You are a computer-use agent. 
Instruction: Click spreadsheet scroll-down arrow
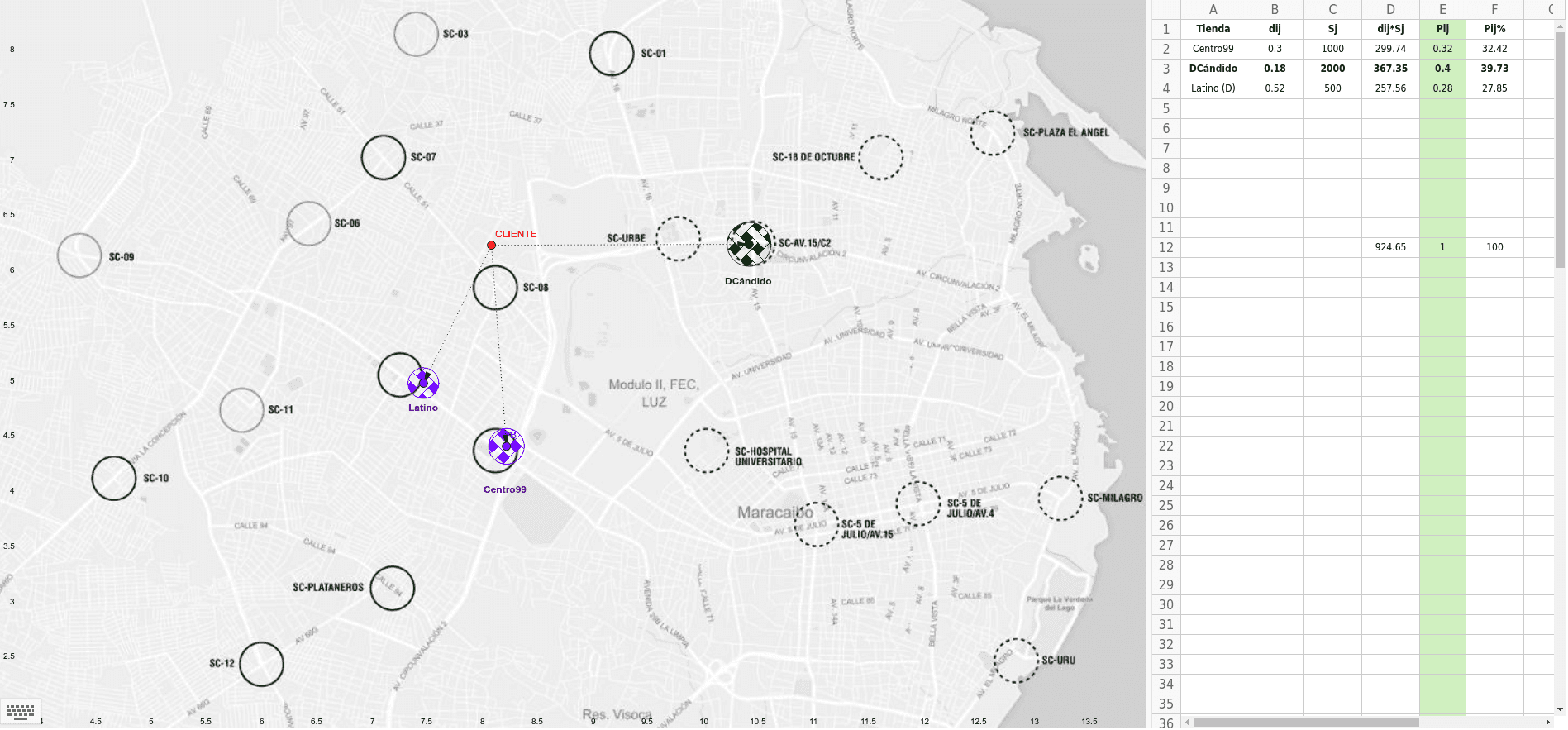coord(1561,709)
